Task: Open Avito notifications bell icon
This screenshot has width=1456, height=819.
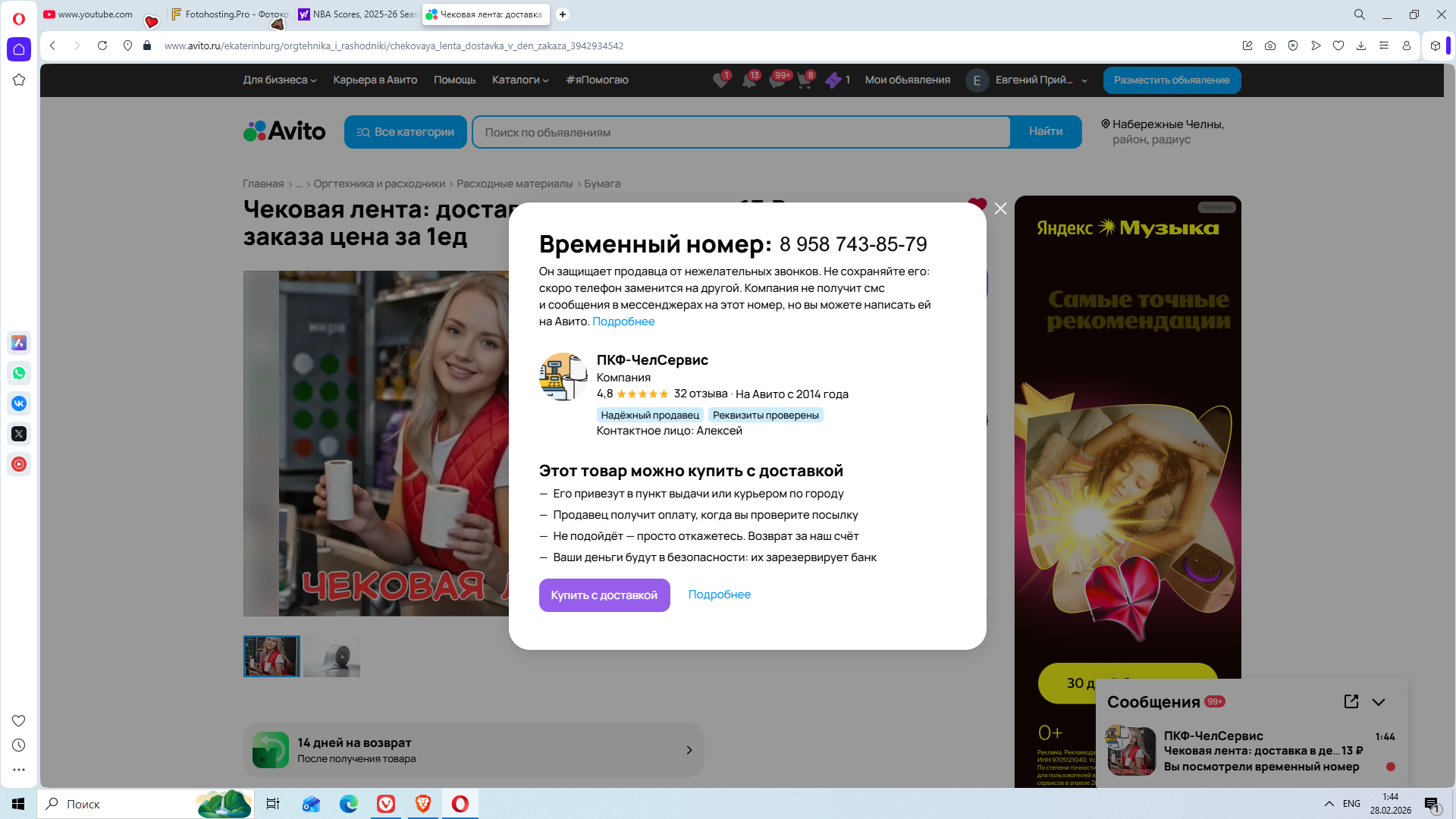Action: tap(749, 80)
